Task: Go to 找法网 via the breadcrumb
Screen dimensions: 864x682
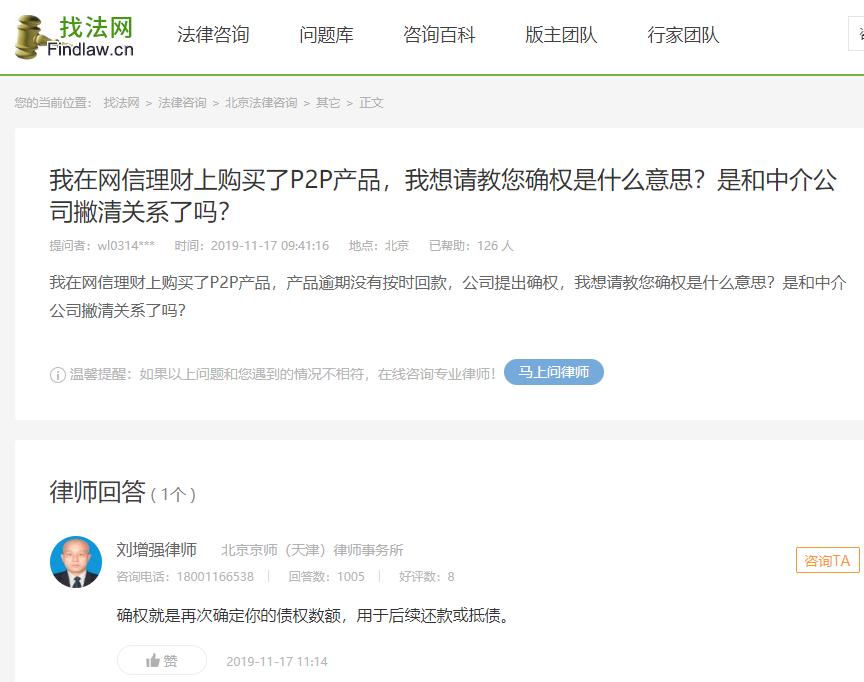Action: point(121,102)
